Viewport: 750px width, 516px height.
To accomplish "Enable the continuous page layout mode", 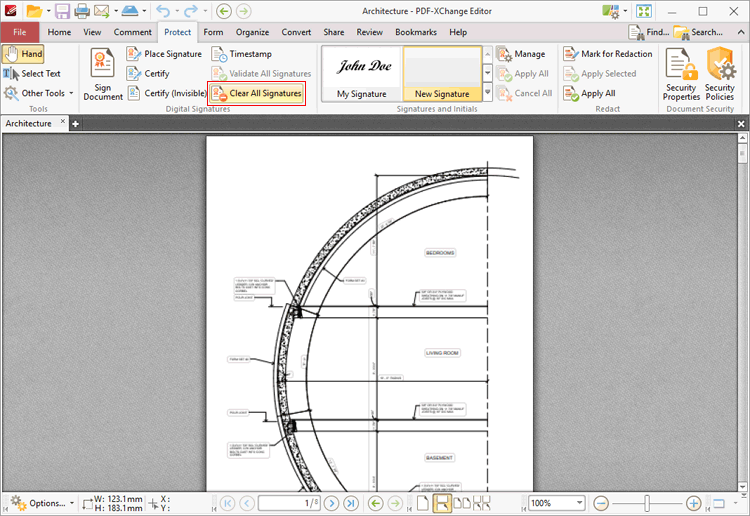I will [x=441, y=503].
